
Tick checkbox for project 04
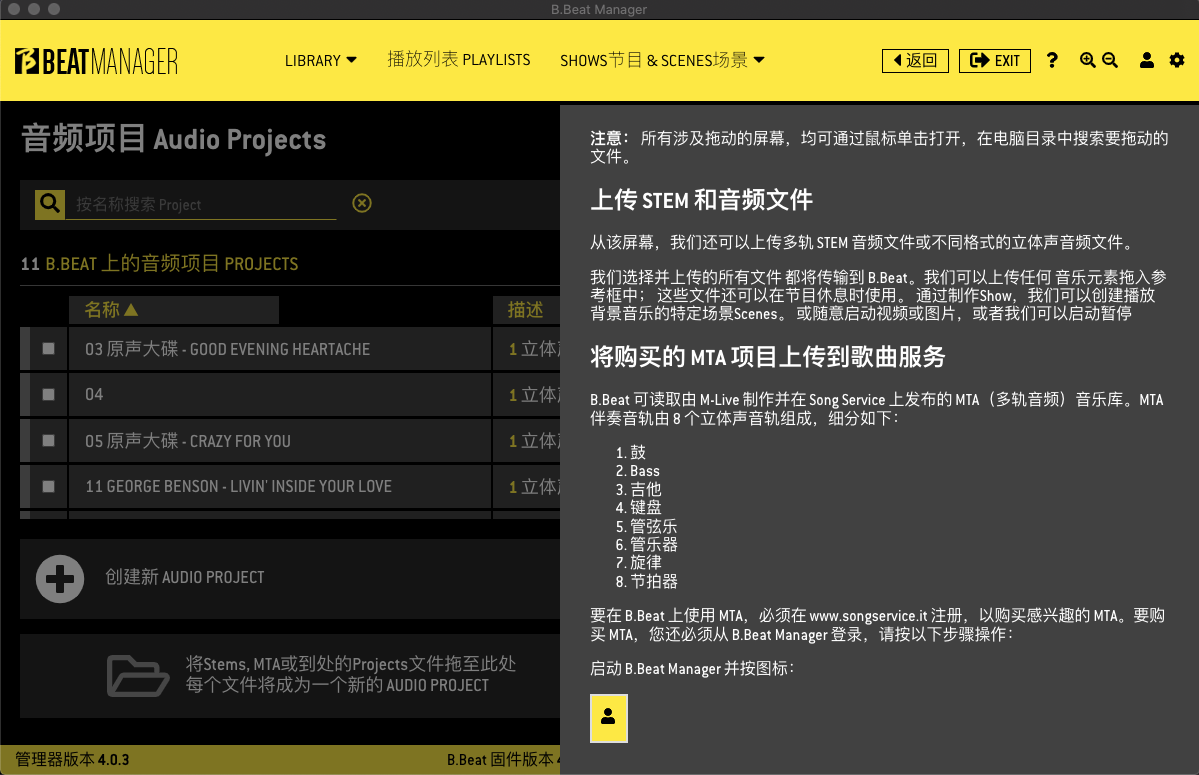(x=48, y=394)
